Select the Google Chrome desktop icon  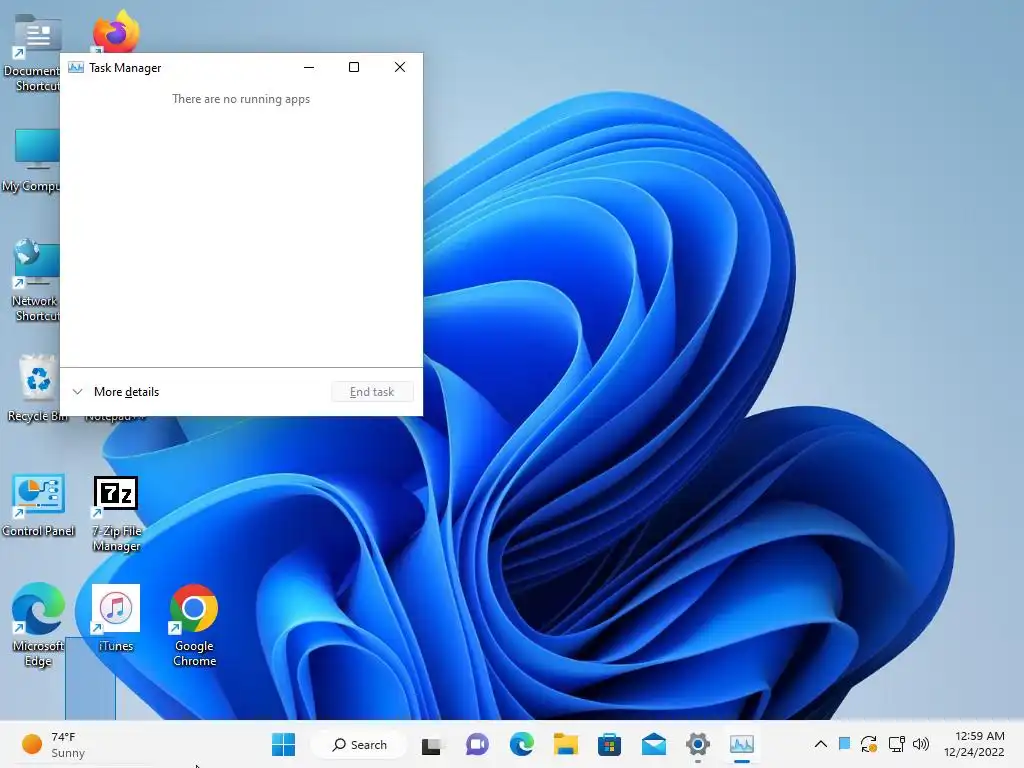194,625
